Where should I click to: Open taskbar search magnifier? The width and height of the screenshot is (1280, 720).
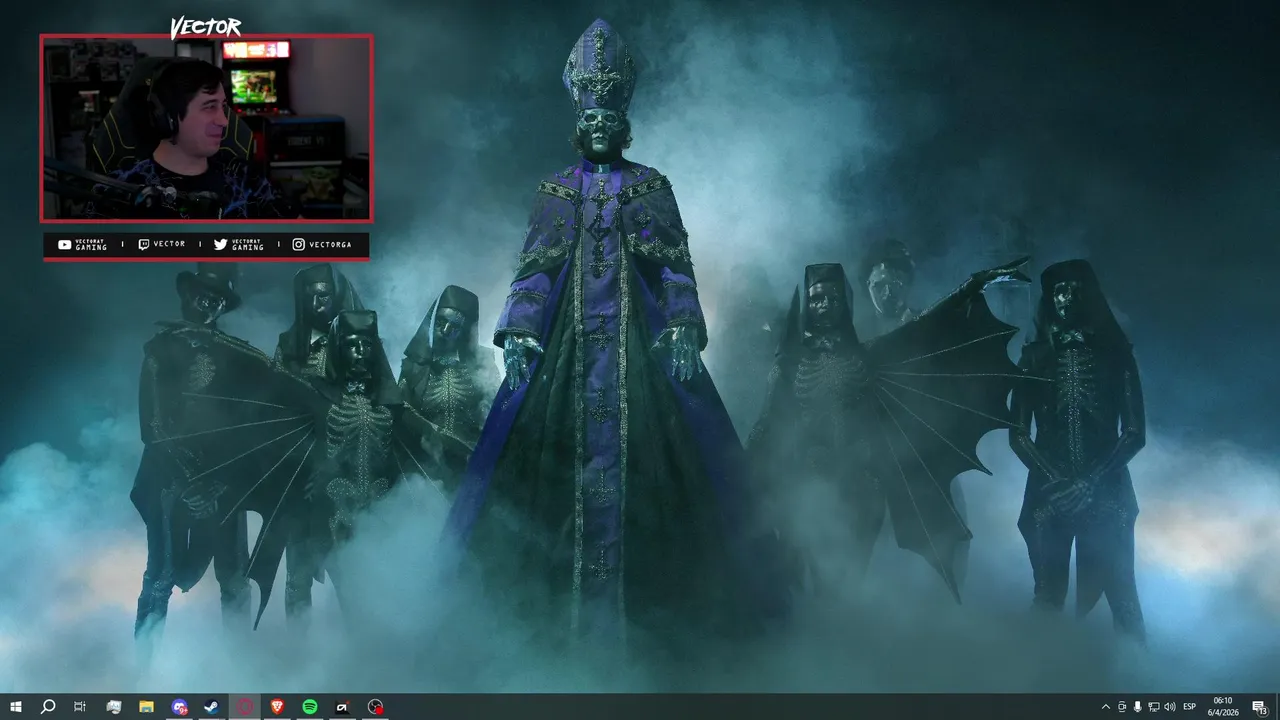click(48, 707)
